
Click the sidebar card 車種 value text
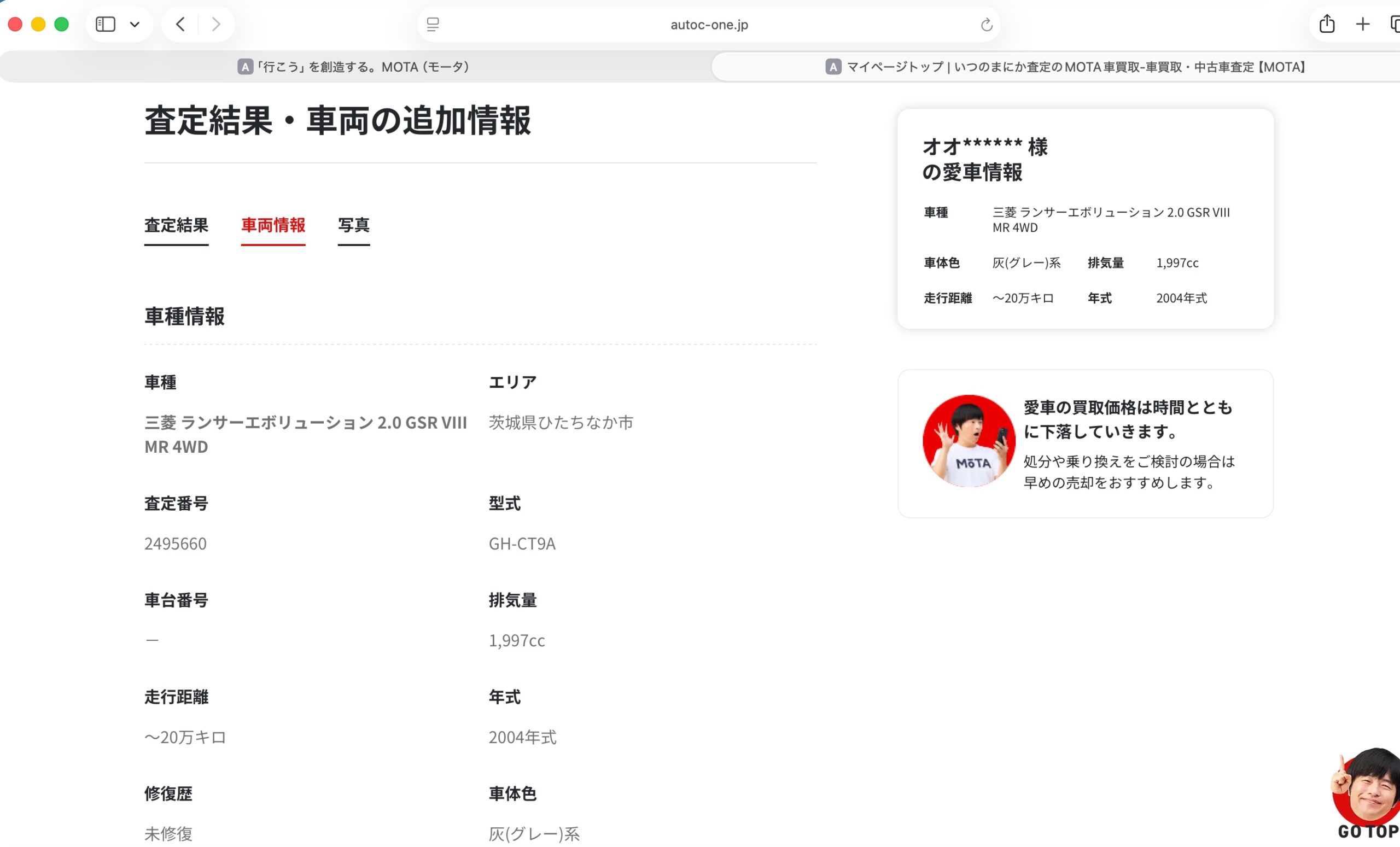click(1111, 220)
